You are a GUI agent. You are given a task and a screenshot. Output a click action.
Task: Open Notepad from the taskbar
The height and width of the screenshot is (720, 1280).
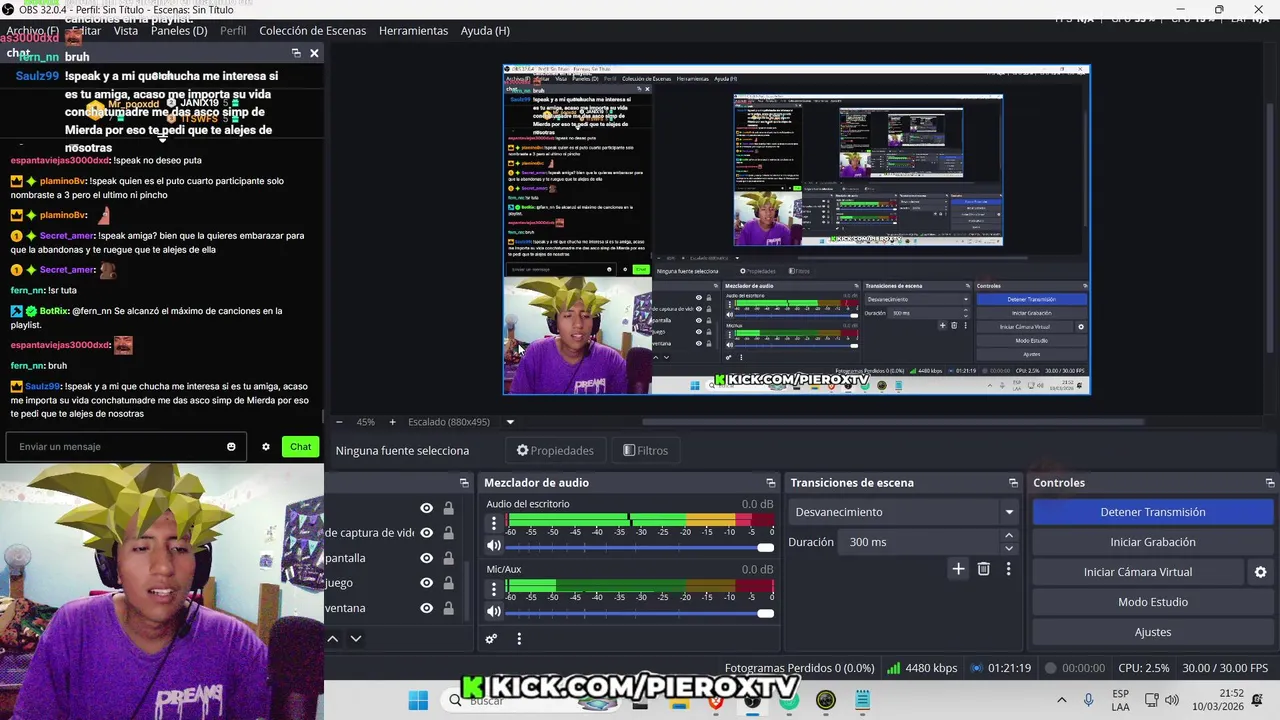pyautogui.click(x=863, y=701)
